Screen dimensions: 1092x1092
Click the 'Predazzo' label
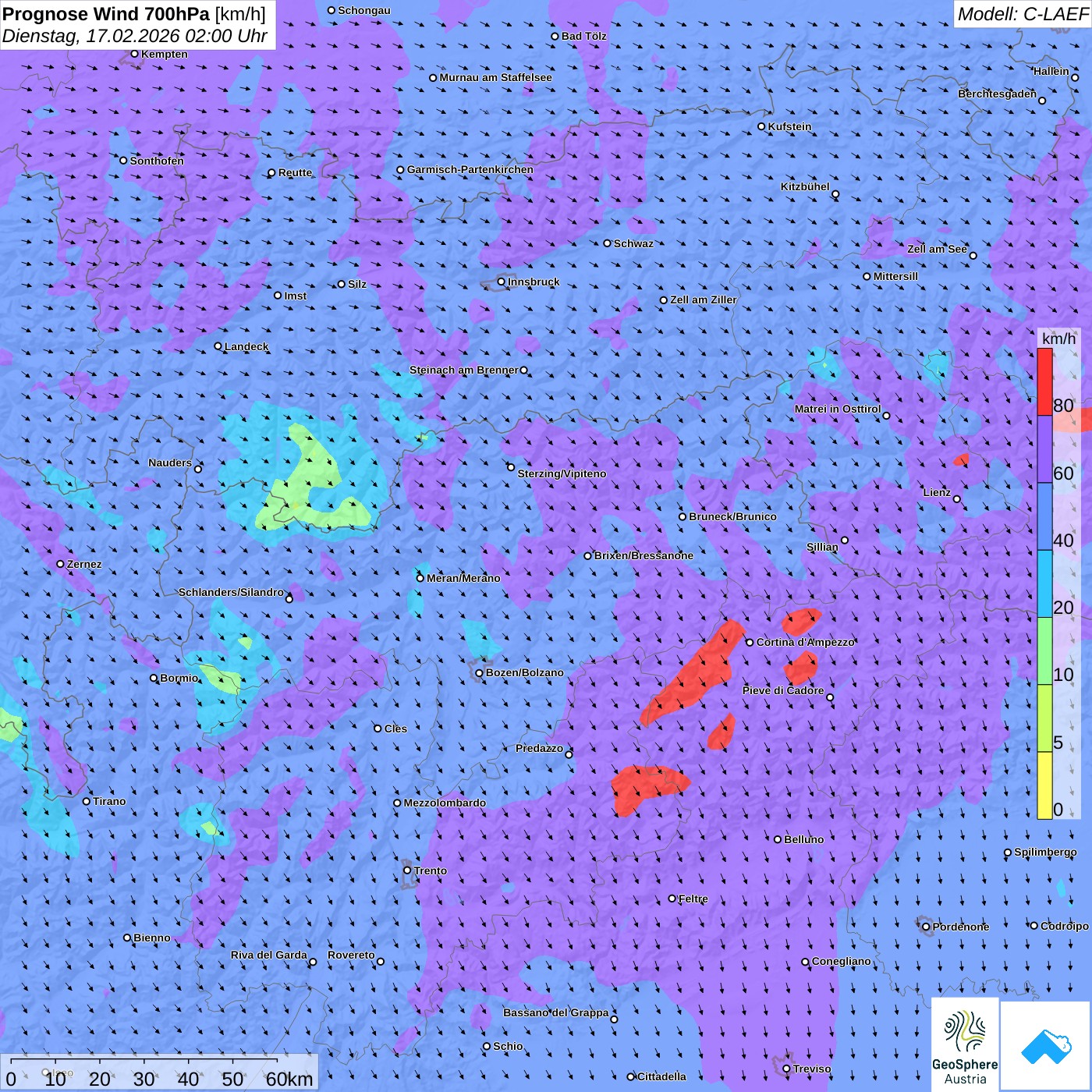(539, 748)
